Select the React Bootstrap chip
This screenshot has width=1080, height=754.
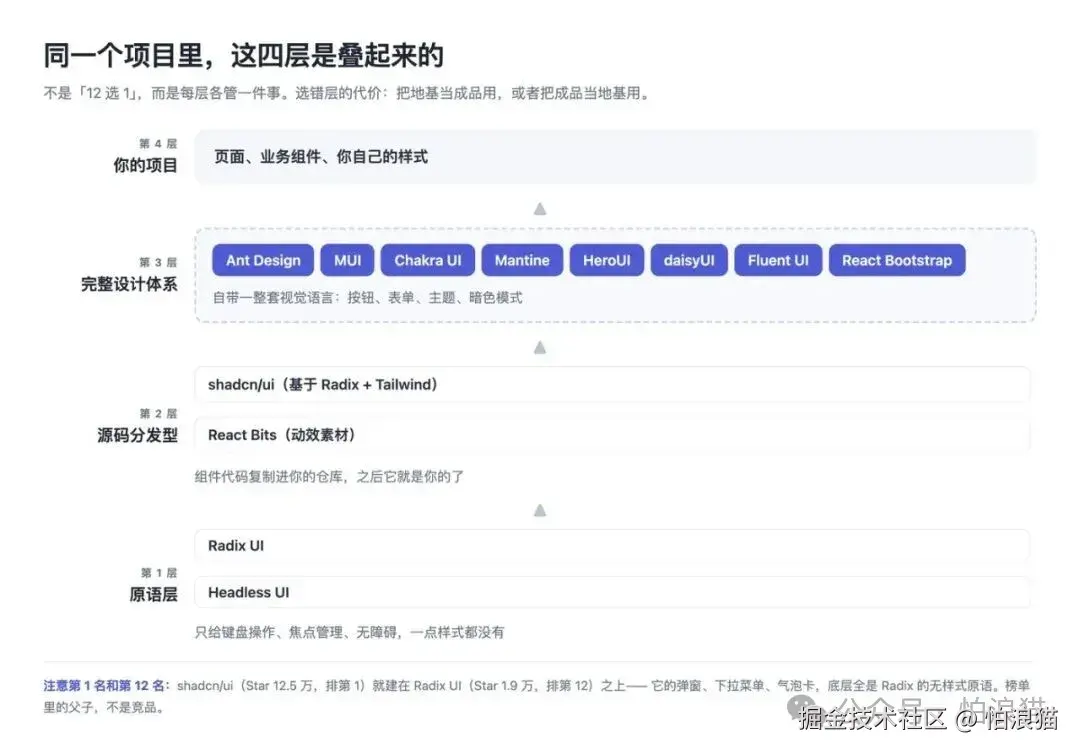tap(897, 260)
